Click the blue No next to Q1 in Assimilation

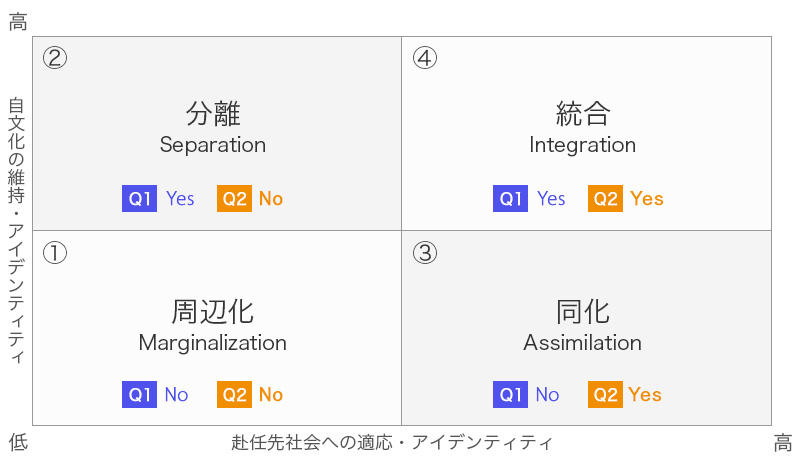[x=547, y=394]
